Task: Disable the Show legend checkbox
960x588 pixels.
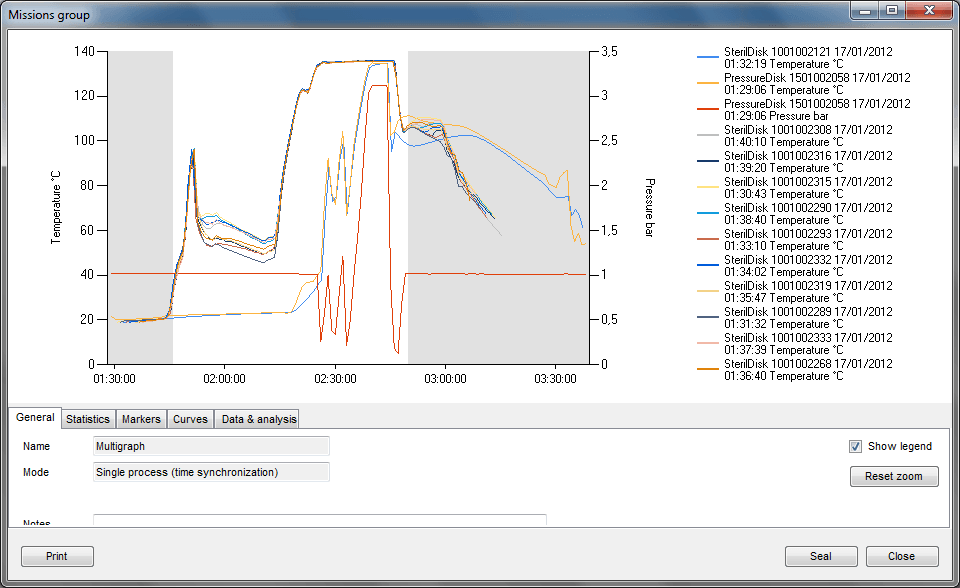Action: pos(856,446)
